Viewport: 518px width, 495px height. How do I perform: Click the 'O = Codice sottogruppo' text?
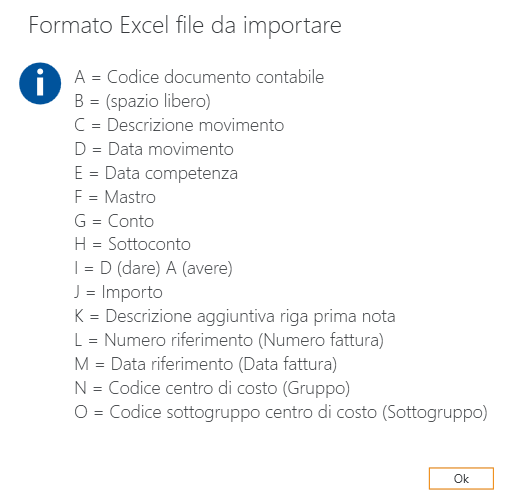pos(167,412)
